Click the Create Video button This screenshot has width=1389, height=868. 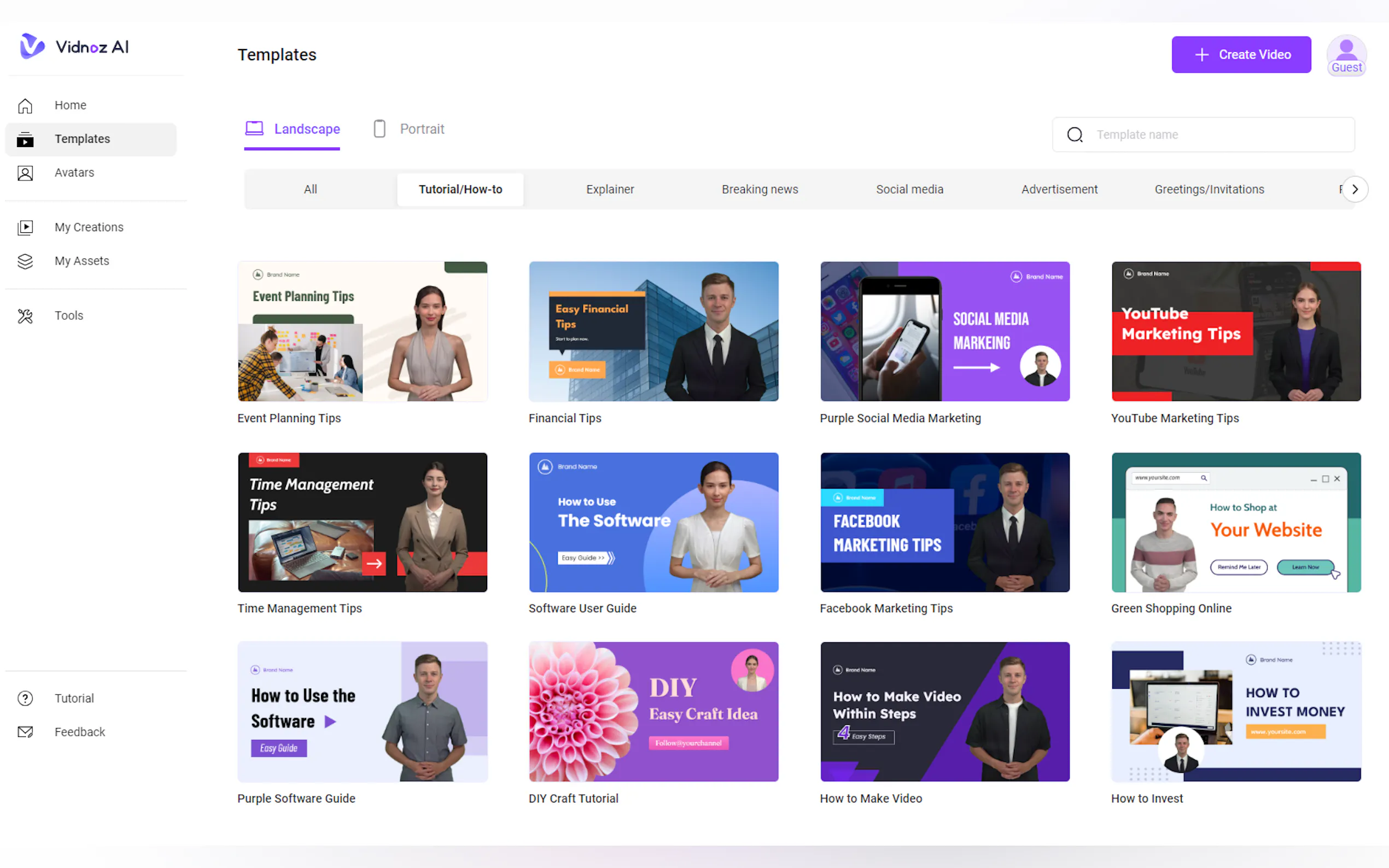coord(1240,55)
